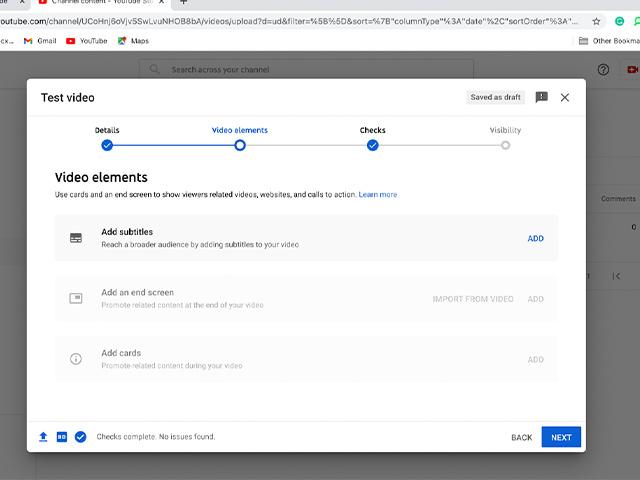This screenshot has width=640, height=480.
Task: Click the Visibility step circle
Action: point(505,145)
